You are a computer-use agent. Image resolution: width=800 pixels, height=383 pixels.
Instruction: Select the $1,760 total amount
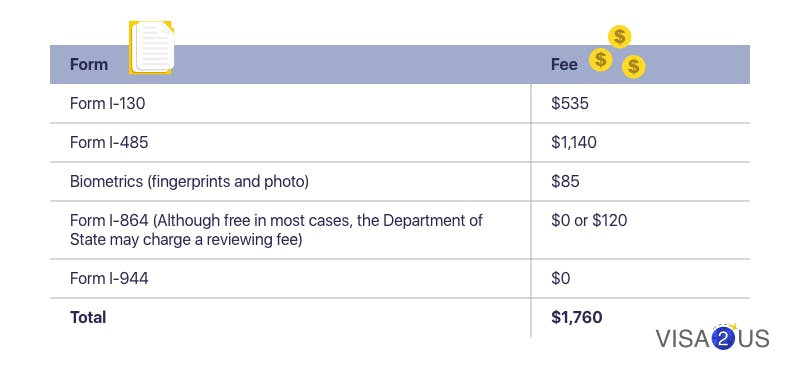[577, 317]
